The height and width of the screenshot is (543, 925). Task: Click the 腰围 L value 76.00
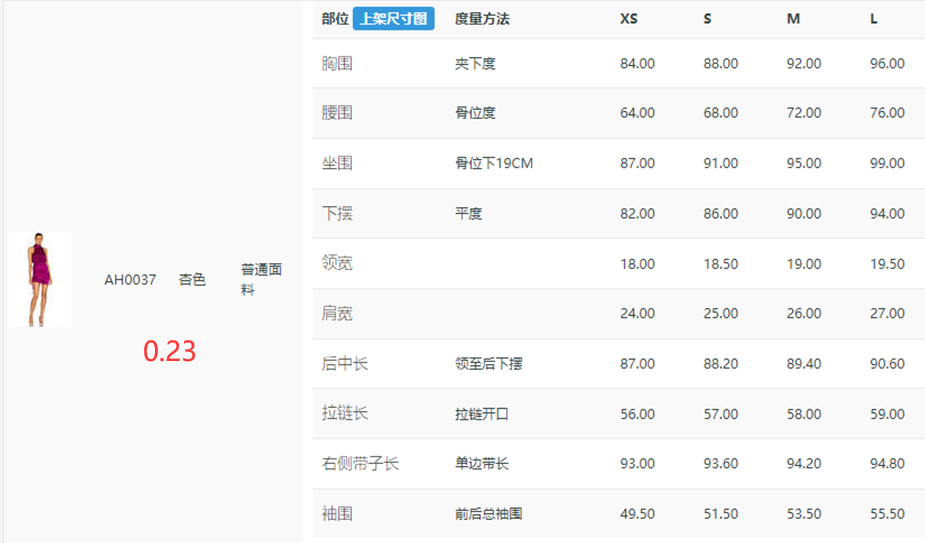pyautogui.click(x=887, y=113)
